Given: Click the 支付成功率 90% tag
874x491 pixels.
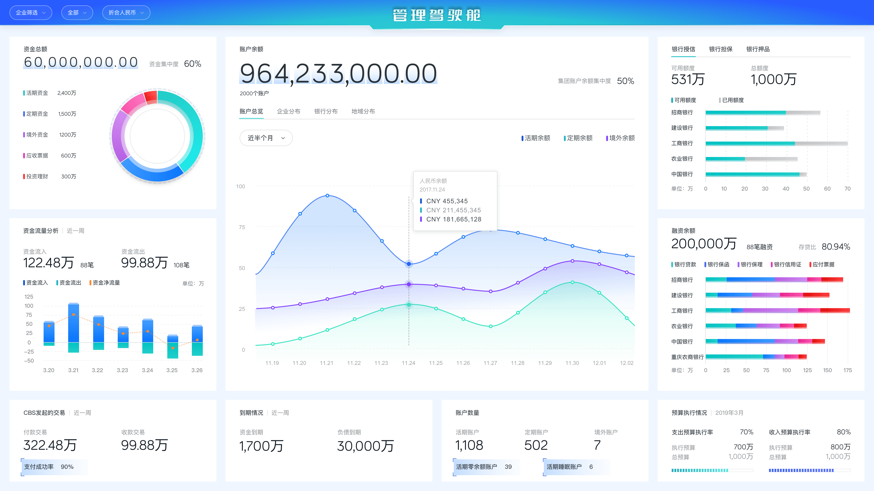Looking at the screenshot, I should 54,467.
